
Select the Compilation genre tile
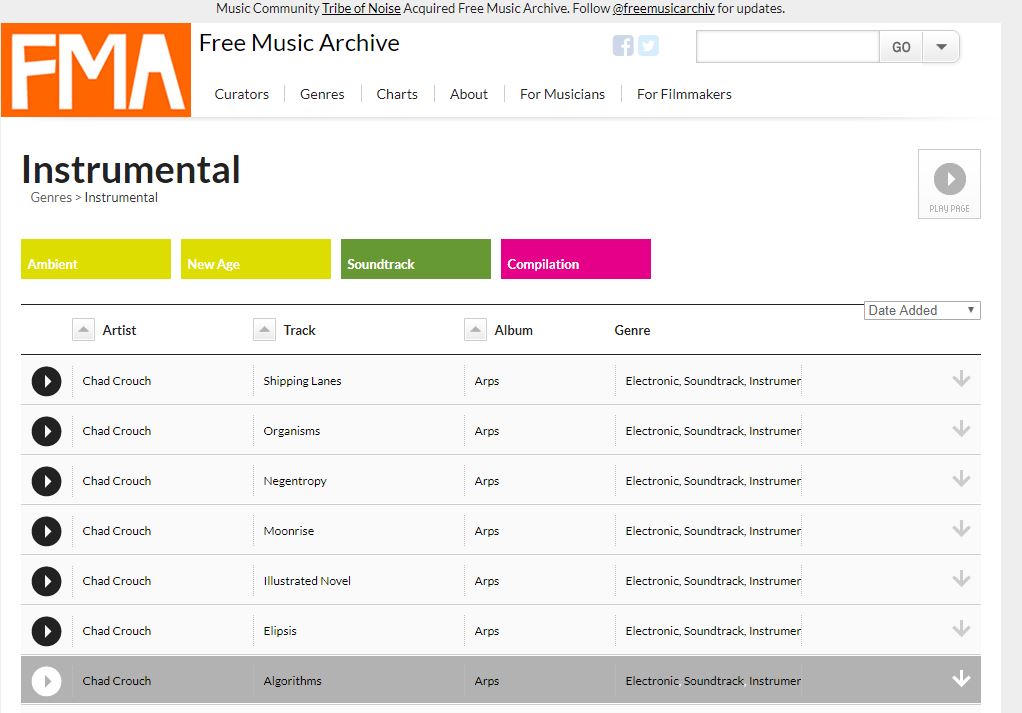(576, 259)
